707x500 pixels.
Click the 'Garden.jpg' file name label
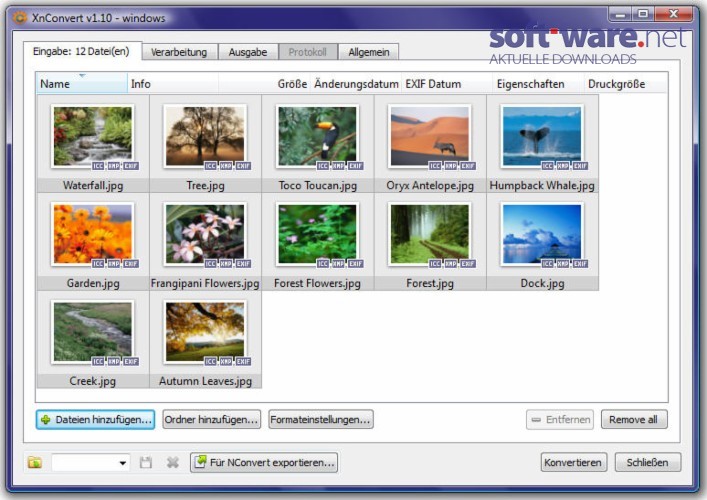(93, 283)
